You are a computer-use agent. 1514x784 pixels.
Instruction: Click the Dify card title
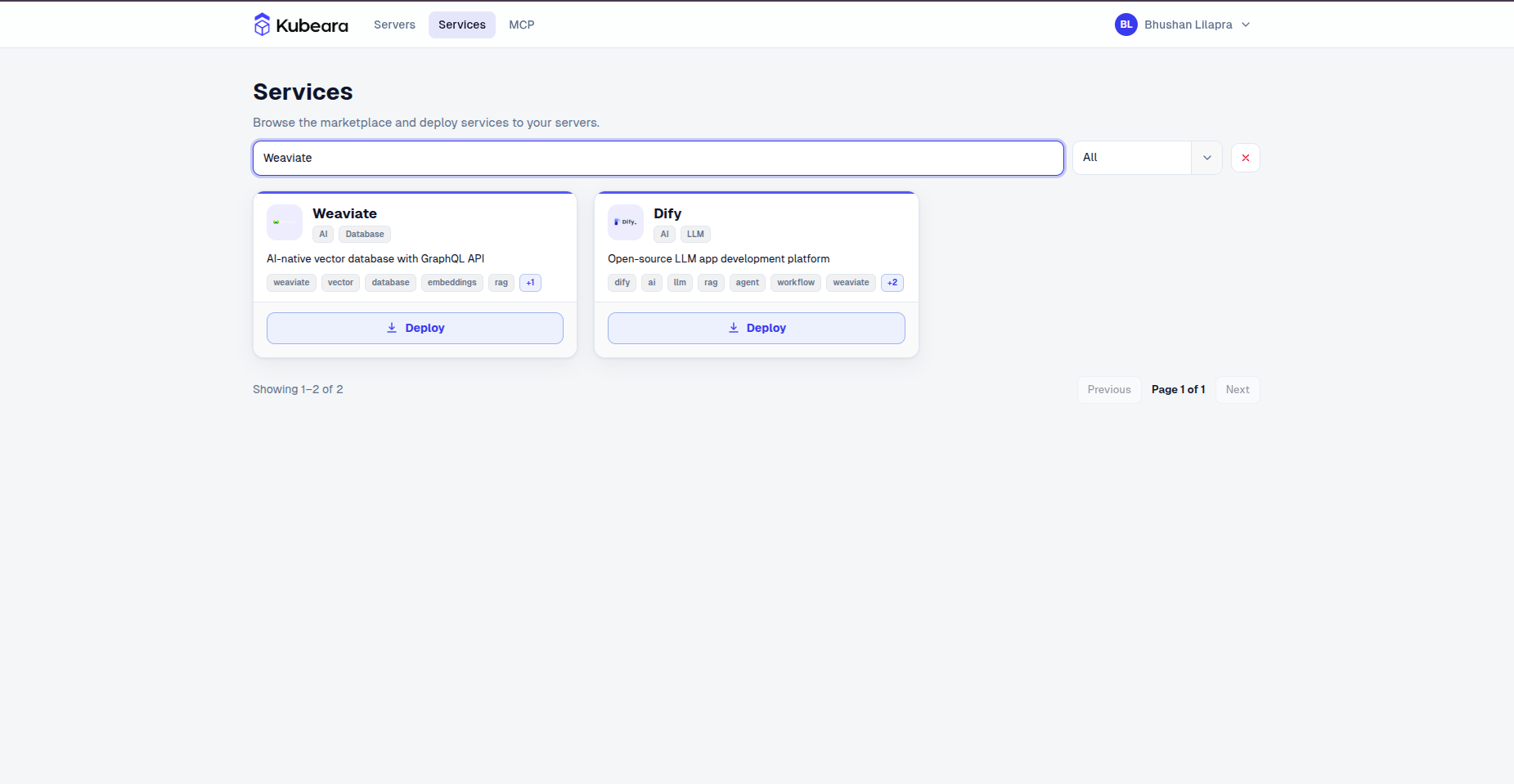(x=667, y=213)
